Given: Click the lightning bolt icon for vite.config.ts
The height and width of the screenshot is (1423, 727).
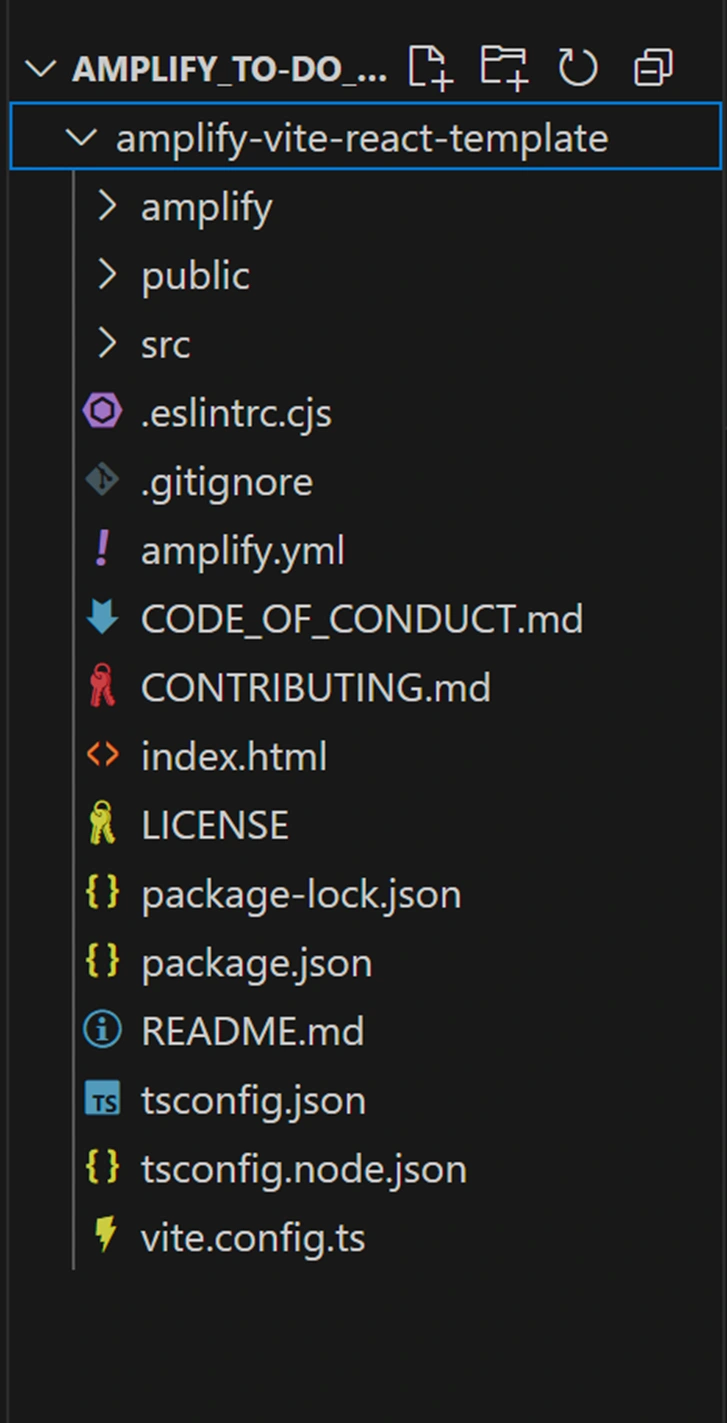Looking at the screenshot, I should (103, 1237).
